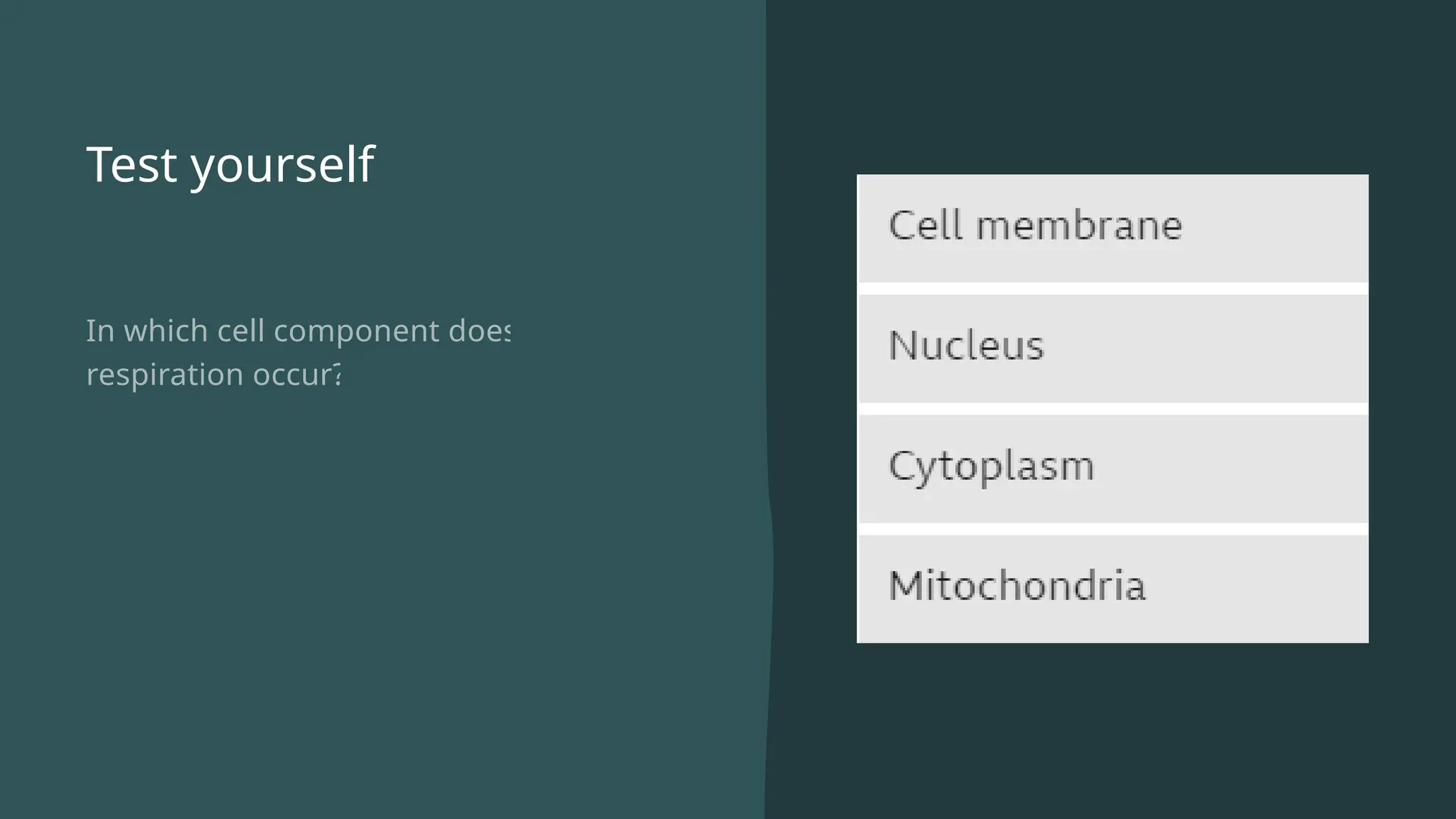Click the phrase In which in the question
Viewport: 1456px width, 819px height.
[146, 331]
